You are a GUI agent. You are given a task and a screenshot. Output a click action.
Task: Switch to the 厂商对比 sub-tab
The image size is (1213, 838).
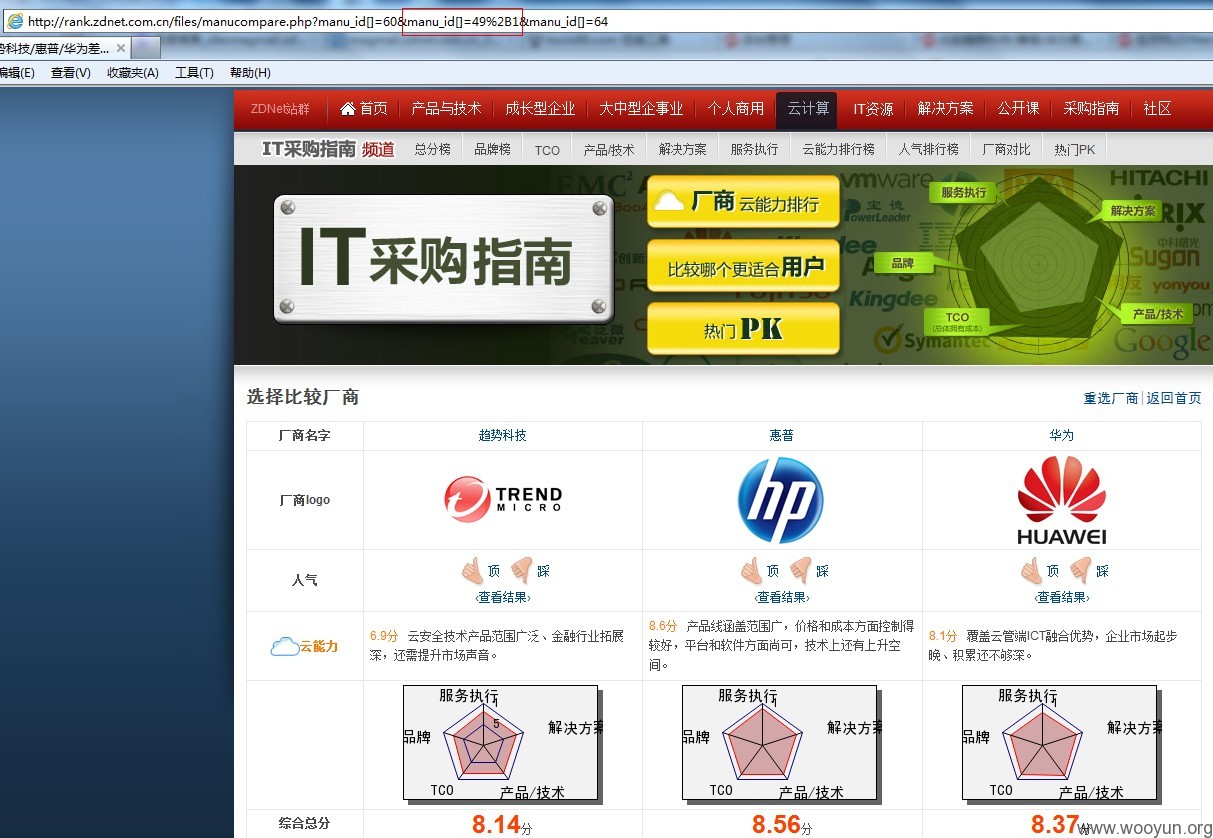1006,149
